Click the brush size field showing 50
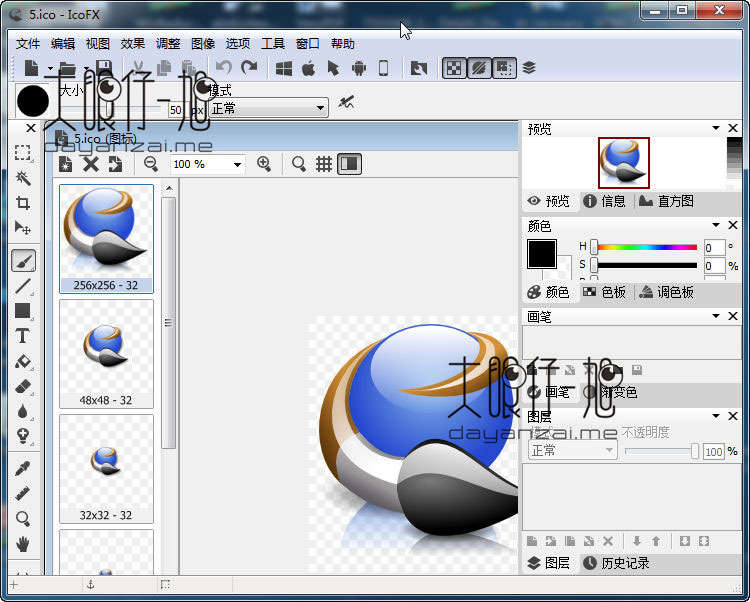This screenshot has width=750, height=602. pyautogui.click(x=176, y=110)
